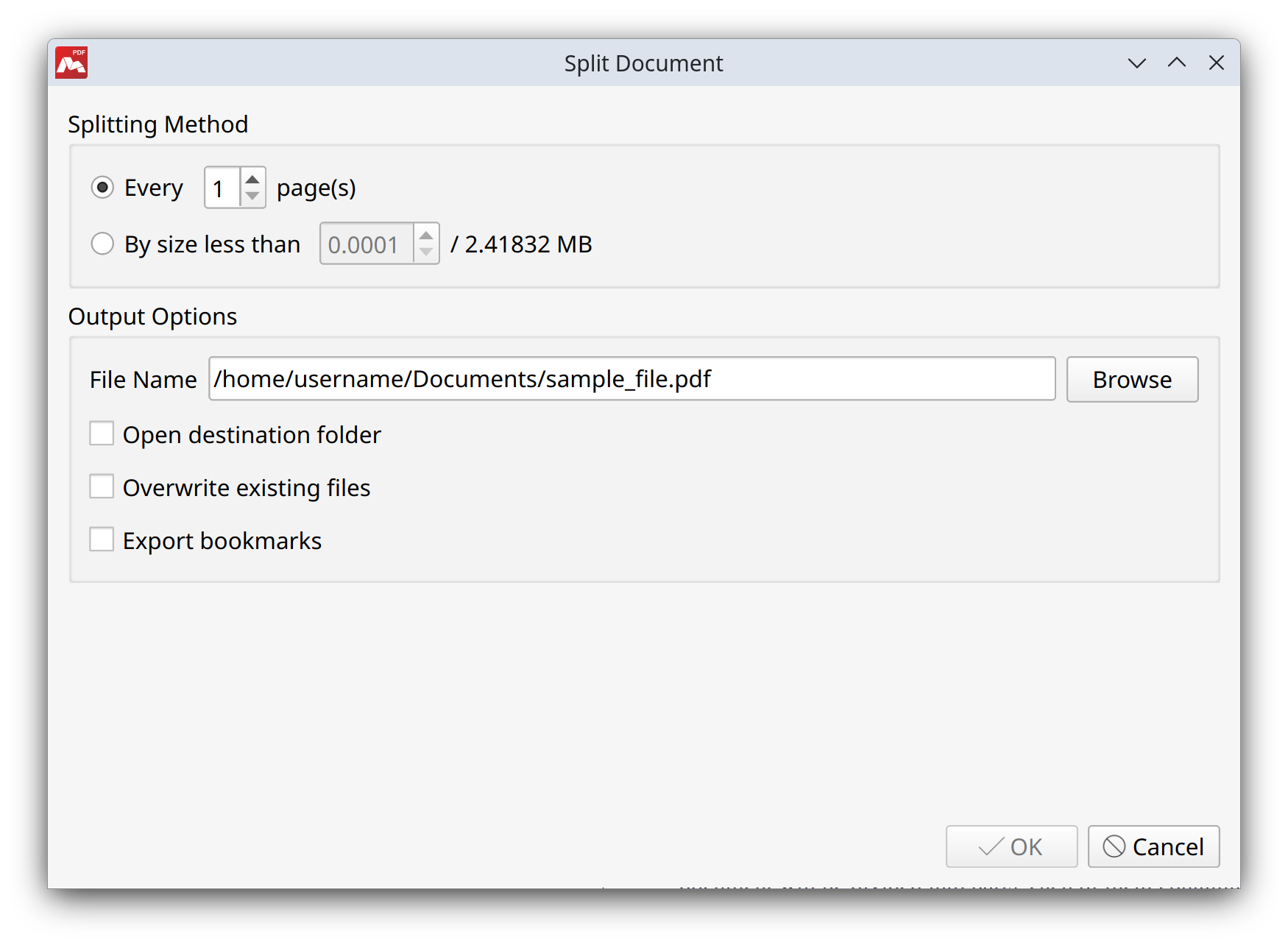Enable "Export bookmarks"
This screenshot has width=1288, height=945.
(x=102, y=539)
